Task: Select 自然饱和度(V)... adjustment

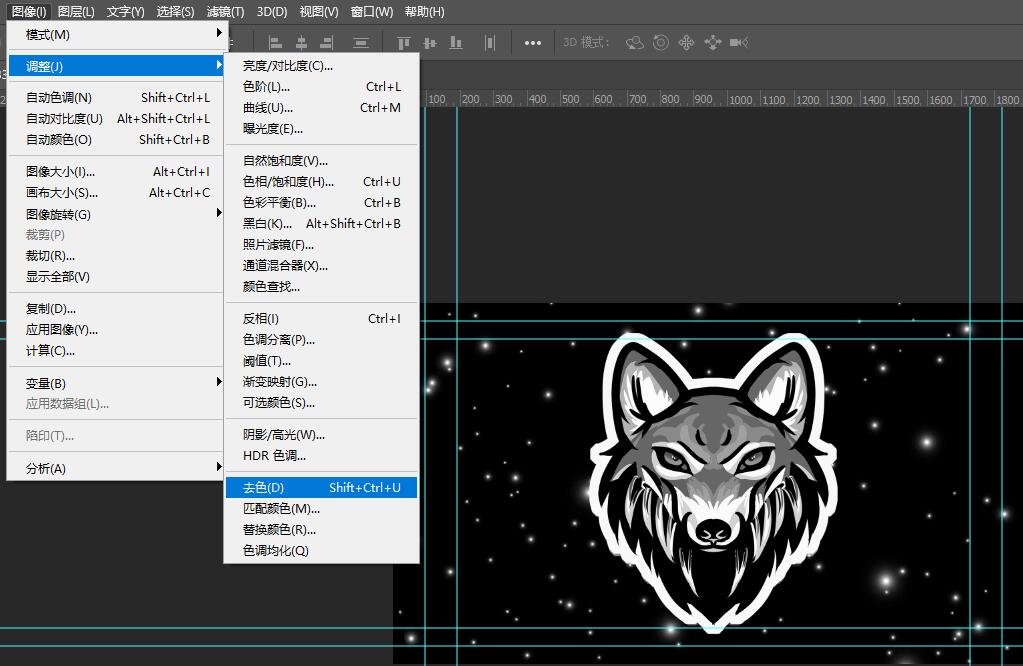Action: (322, 160)
